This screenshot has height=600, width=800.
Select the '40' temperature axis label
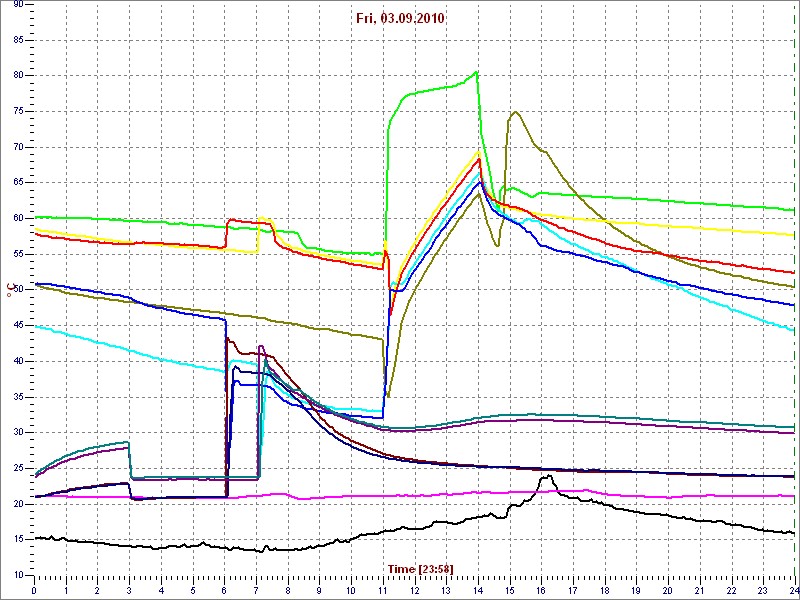point(17,361)
